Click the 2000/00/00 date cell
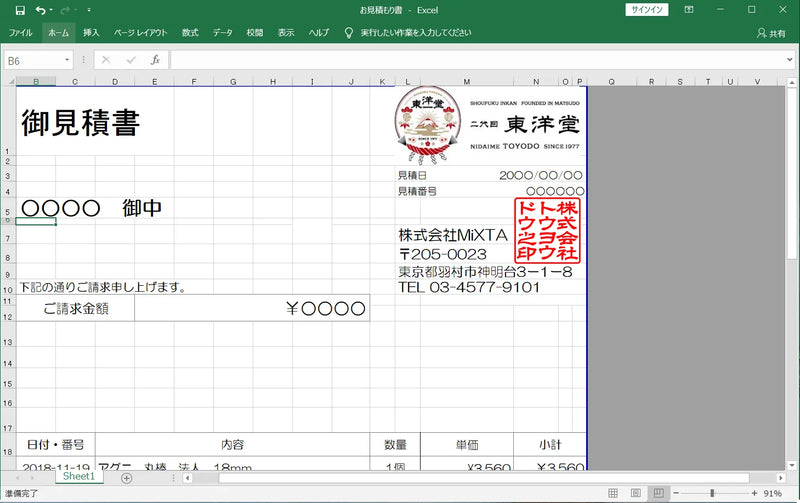800x503 pixels. tap(541, 175)
